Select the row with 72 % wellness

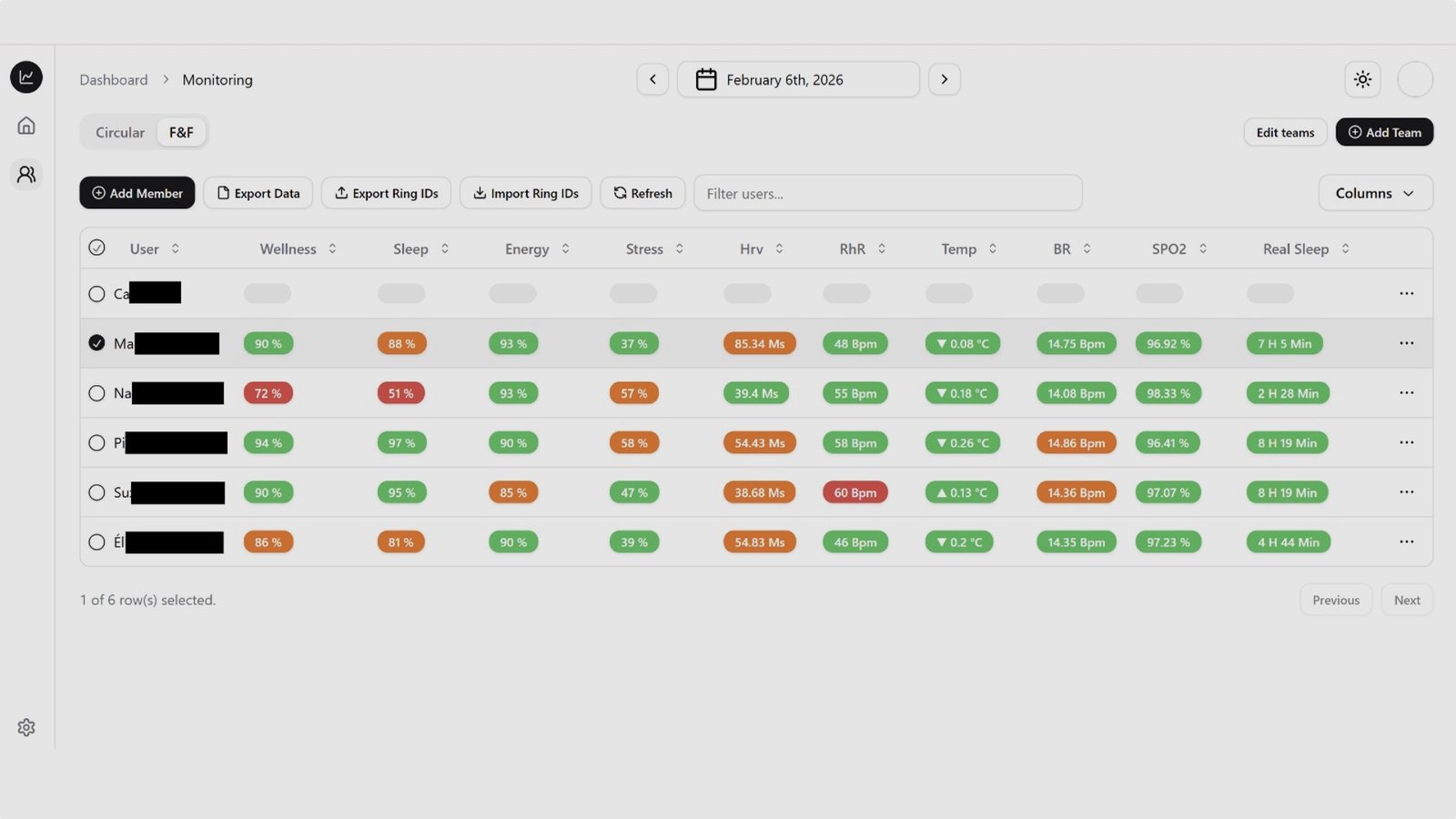(97, 393)
